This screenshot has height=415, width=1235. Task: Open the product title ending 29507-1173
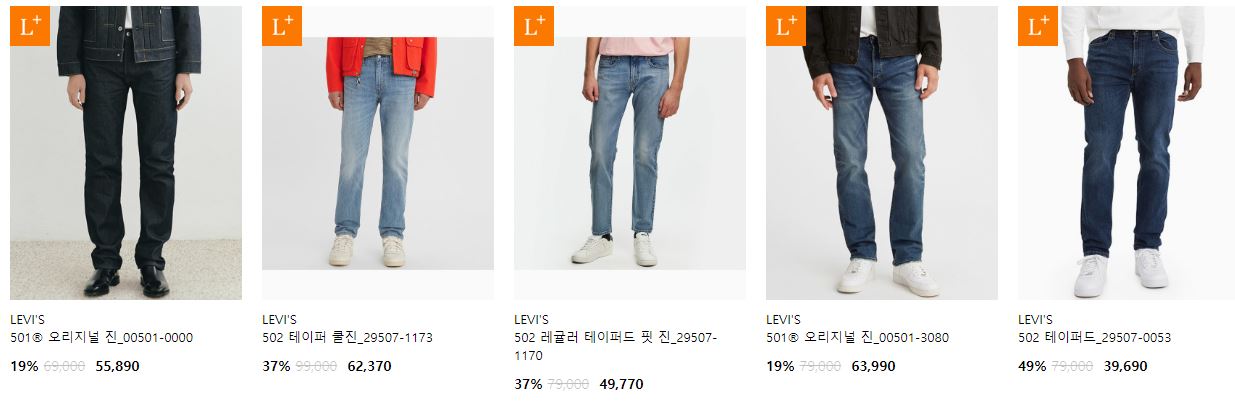[347, 338]
